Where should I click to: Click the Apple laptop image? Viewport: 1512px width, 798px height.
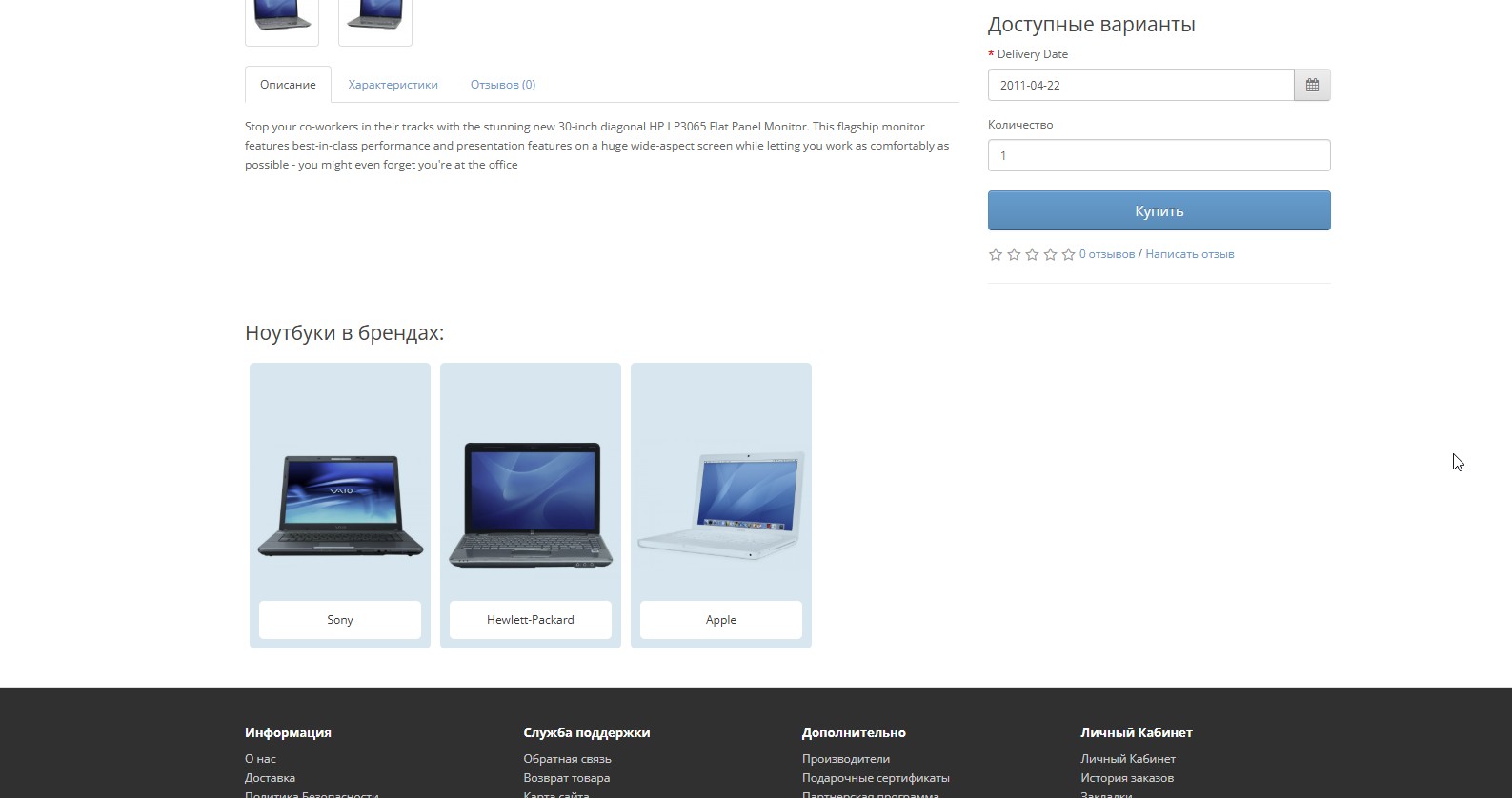click(x=721, y=505)
